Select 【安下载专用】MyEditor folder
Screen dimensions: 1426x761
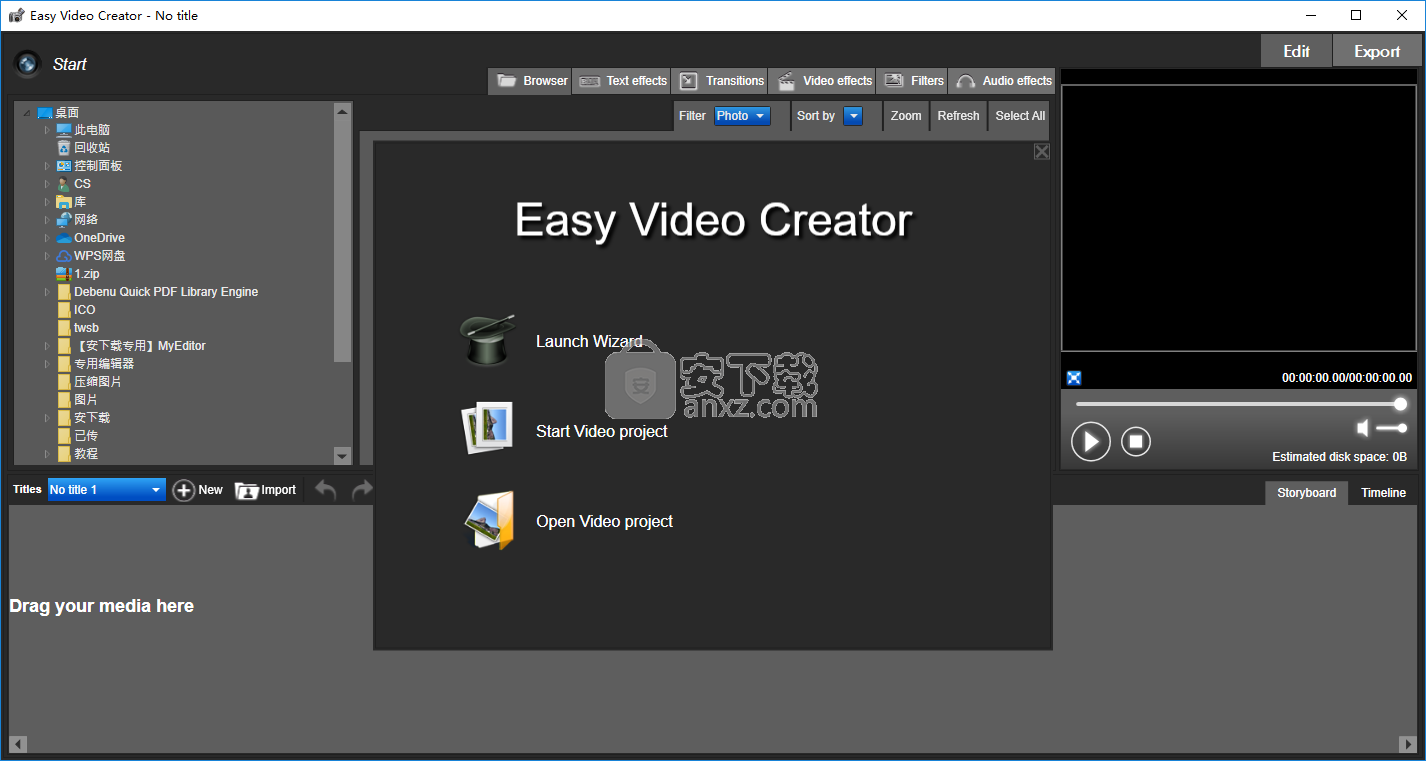(131, 346)
